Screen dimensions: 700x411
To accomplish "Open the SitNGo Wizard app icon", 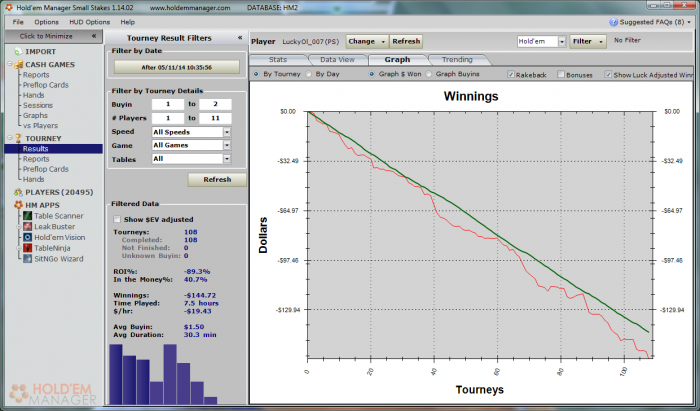I will point(28,259).
